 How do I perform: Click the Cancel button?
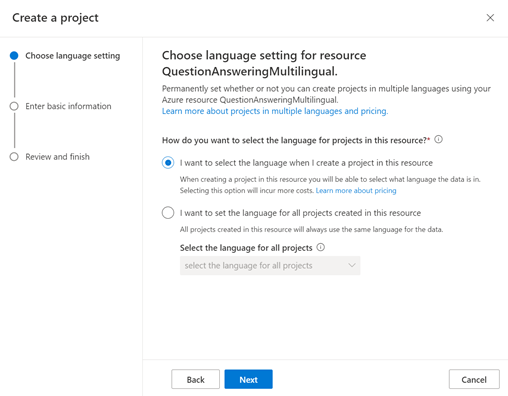474,379
